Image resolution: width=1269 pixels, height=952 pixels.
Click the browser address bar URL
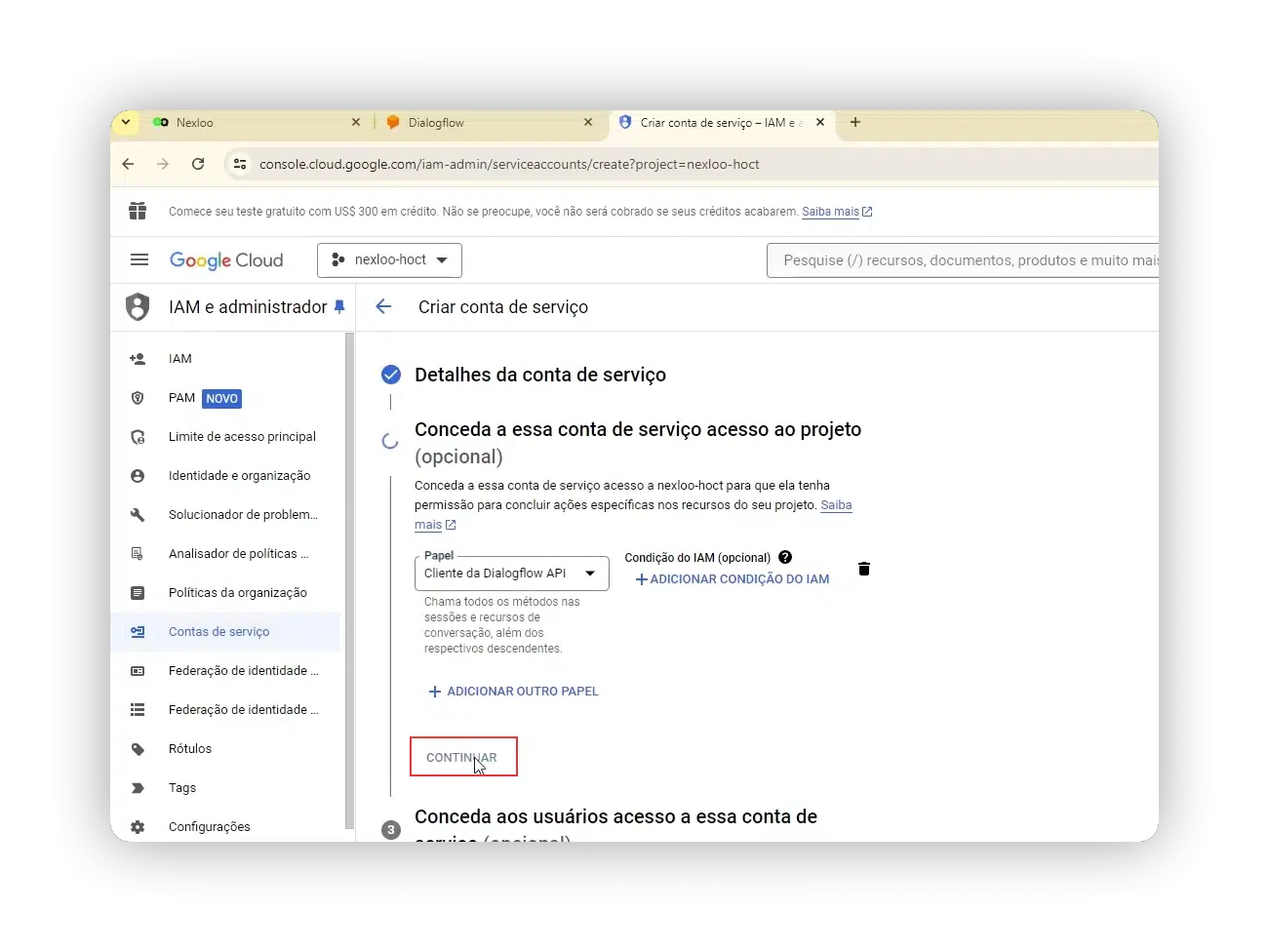click(509, 164)
